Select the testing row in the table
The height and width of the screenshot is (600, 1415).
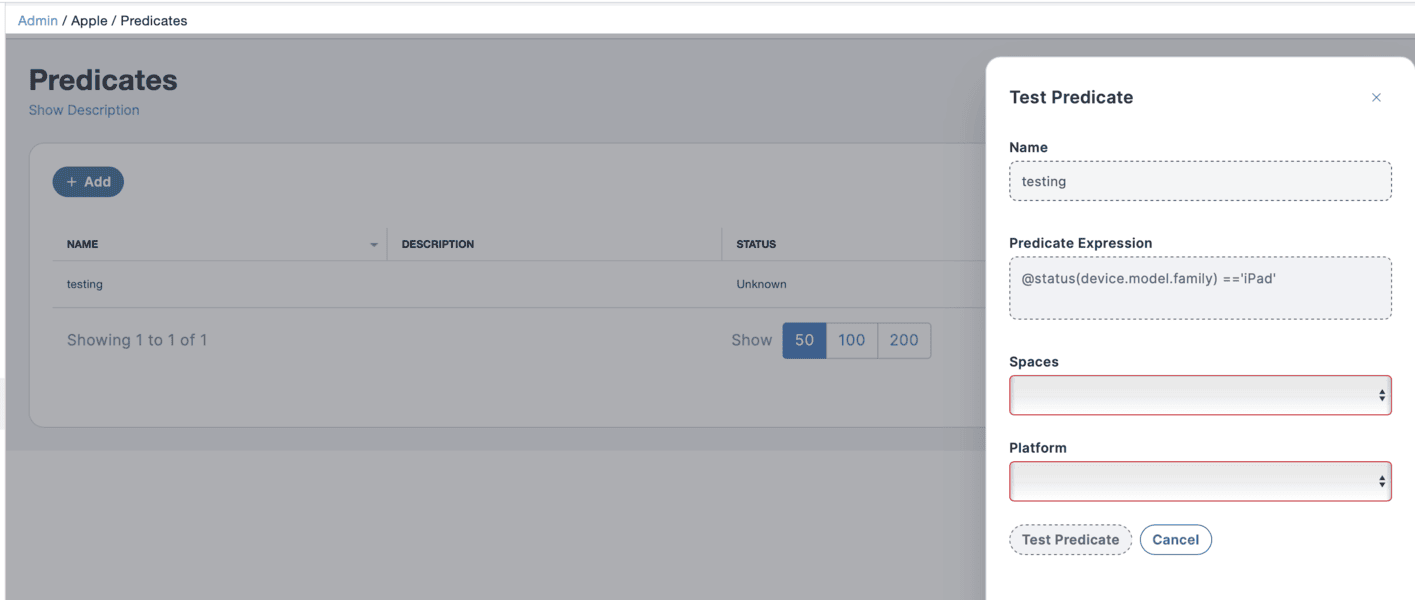click(85, 284)
